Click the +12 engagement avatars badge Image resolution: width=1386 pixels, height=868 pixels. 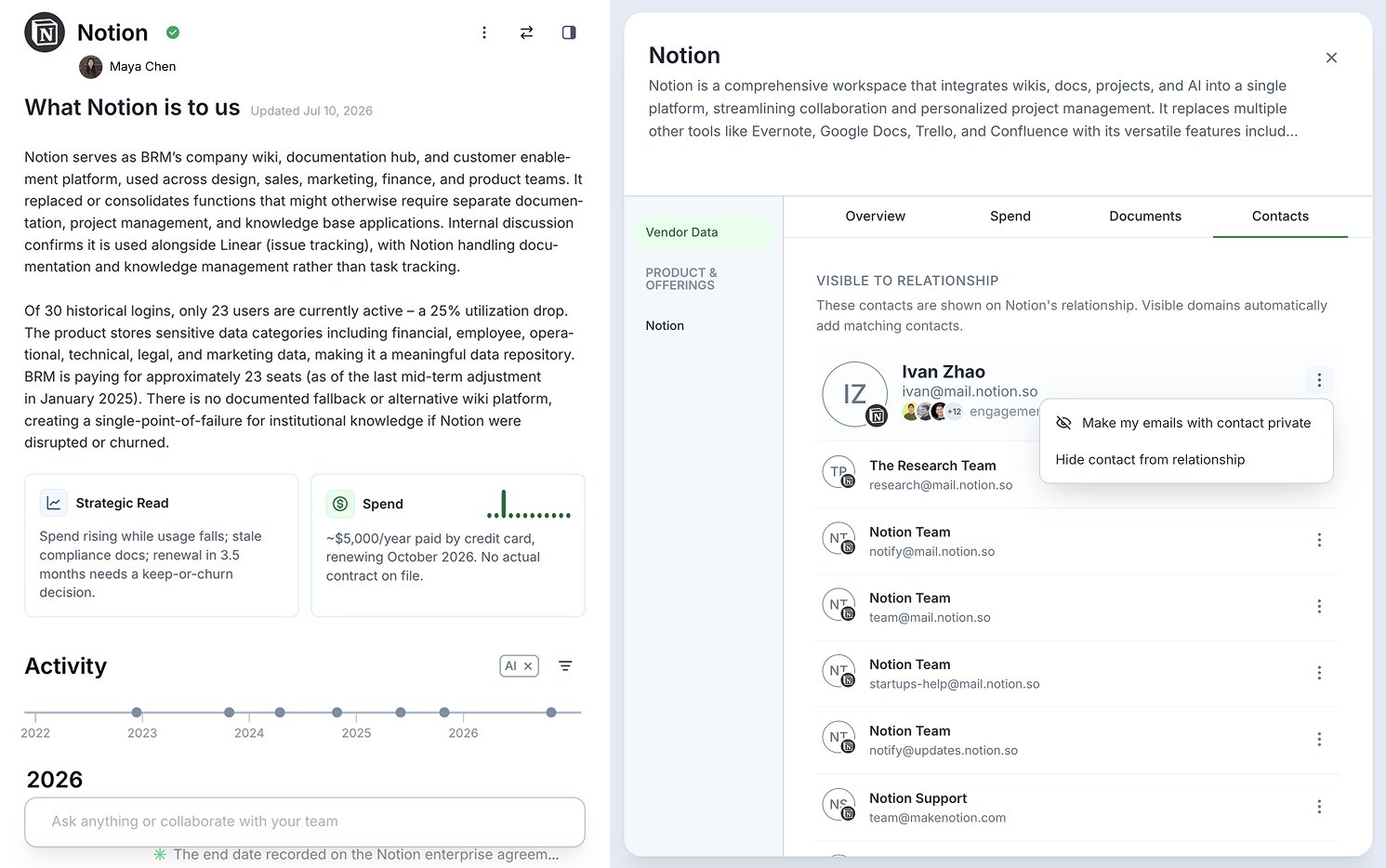point(954,412)
